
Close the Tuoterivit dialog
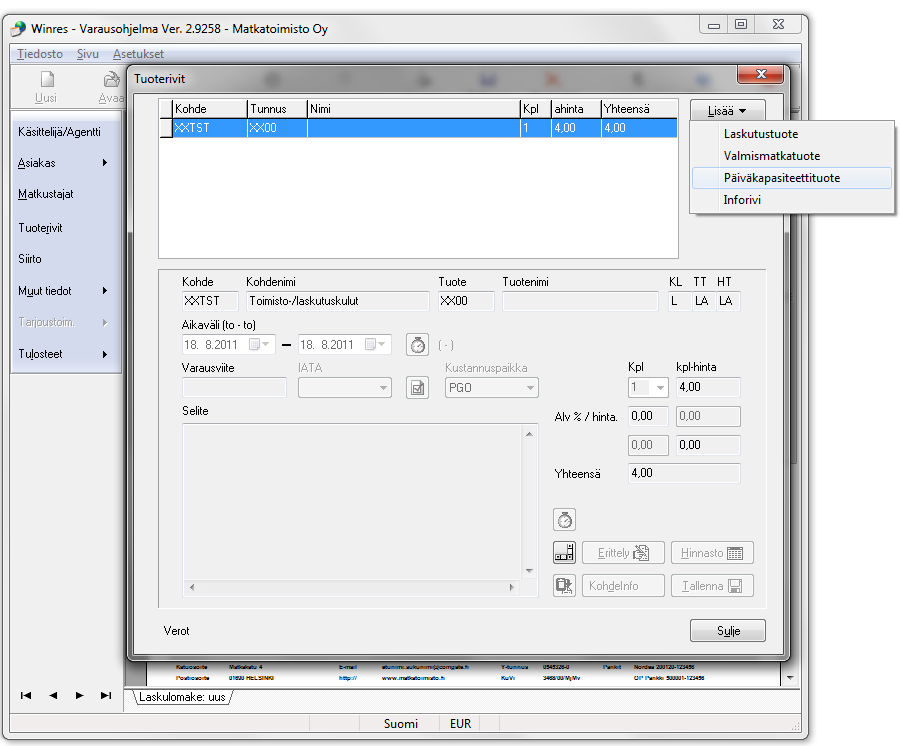[761, 74]
